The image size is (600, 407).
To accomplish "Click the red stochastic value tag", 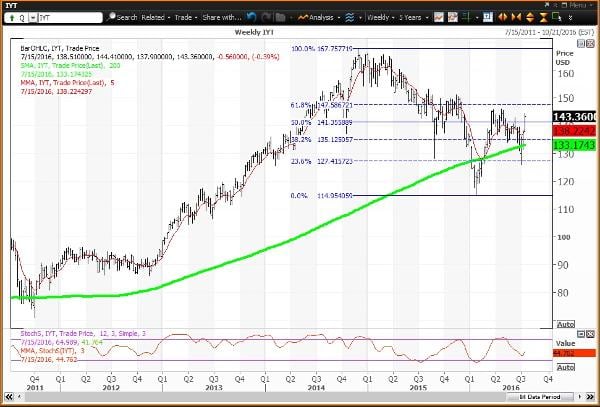I will [x=574, y=353].
